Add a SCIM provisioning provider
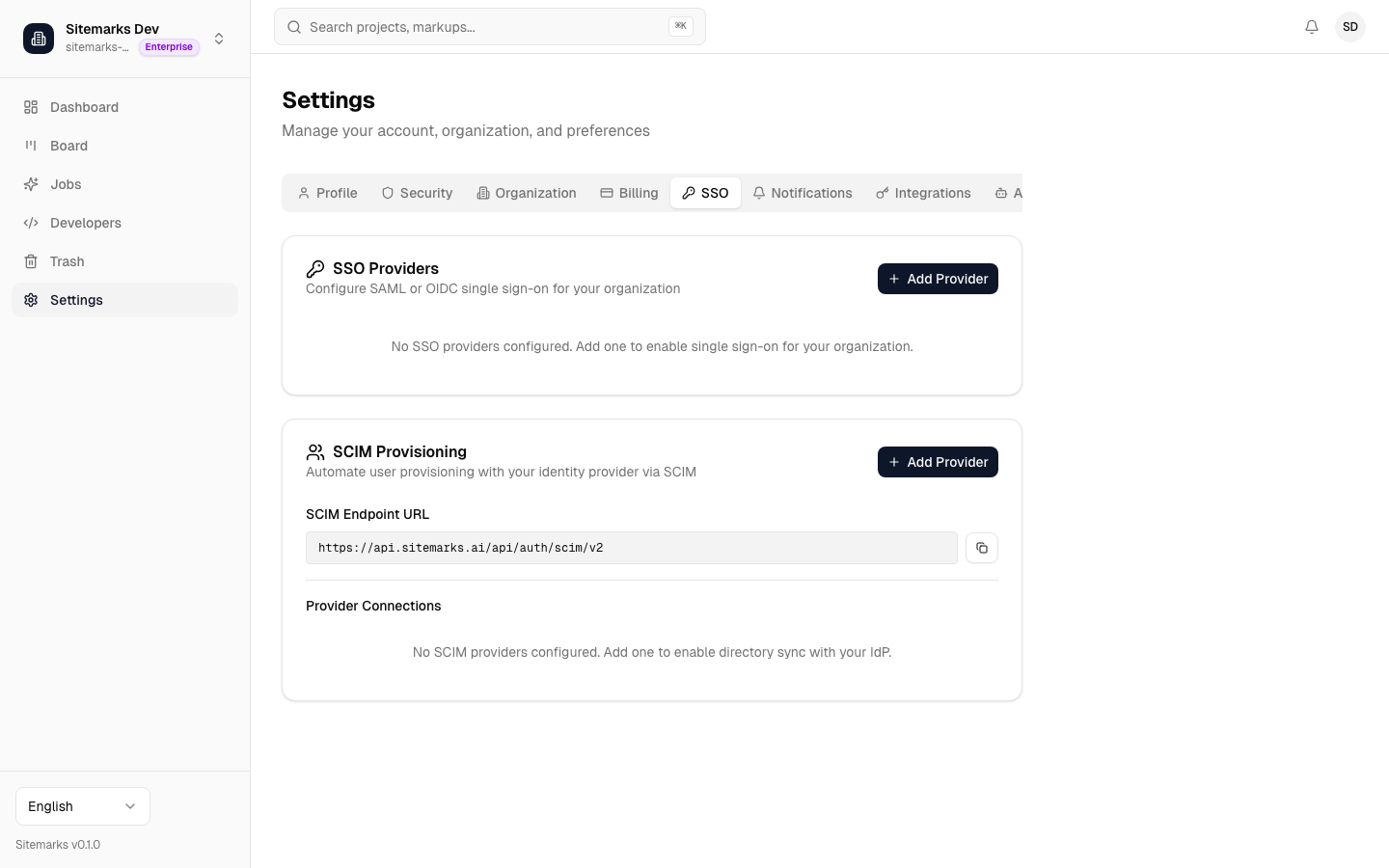The image size is (1389, 868). coord(938,462)
